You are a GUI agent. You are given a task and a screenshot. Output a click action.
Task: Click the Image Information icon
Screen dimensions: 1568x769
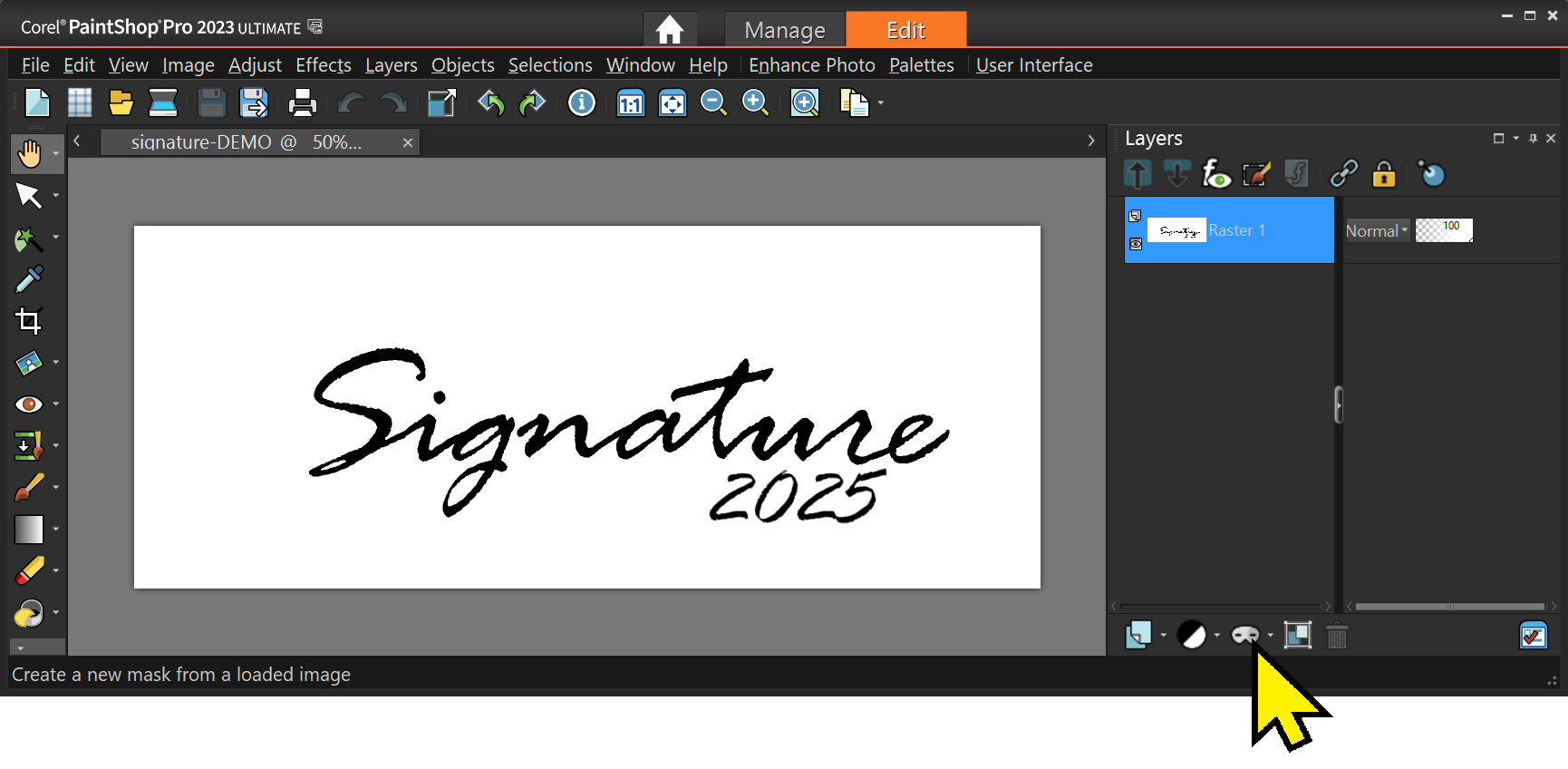pos(581,103)
